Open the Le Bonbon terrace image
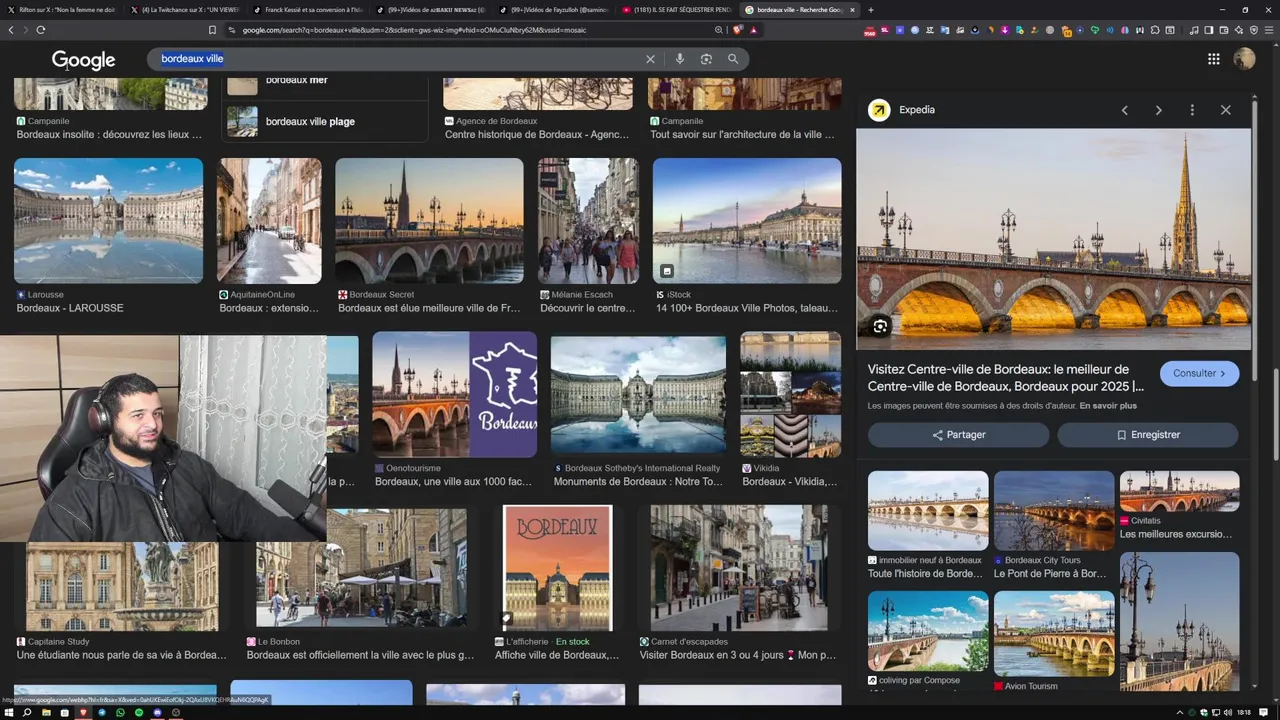The height and width of the screenshot is (720, 1280). tap(361, 568)
